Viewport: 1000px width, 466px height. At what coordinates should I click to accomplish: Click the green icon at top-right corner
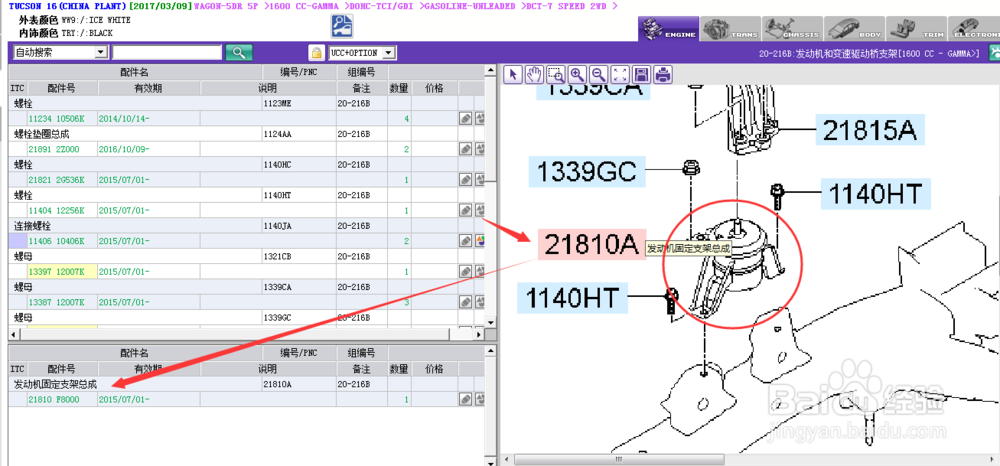[x=994, y=53]
